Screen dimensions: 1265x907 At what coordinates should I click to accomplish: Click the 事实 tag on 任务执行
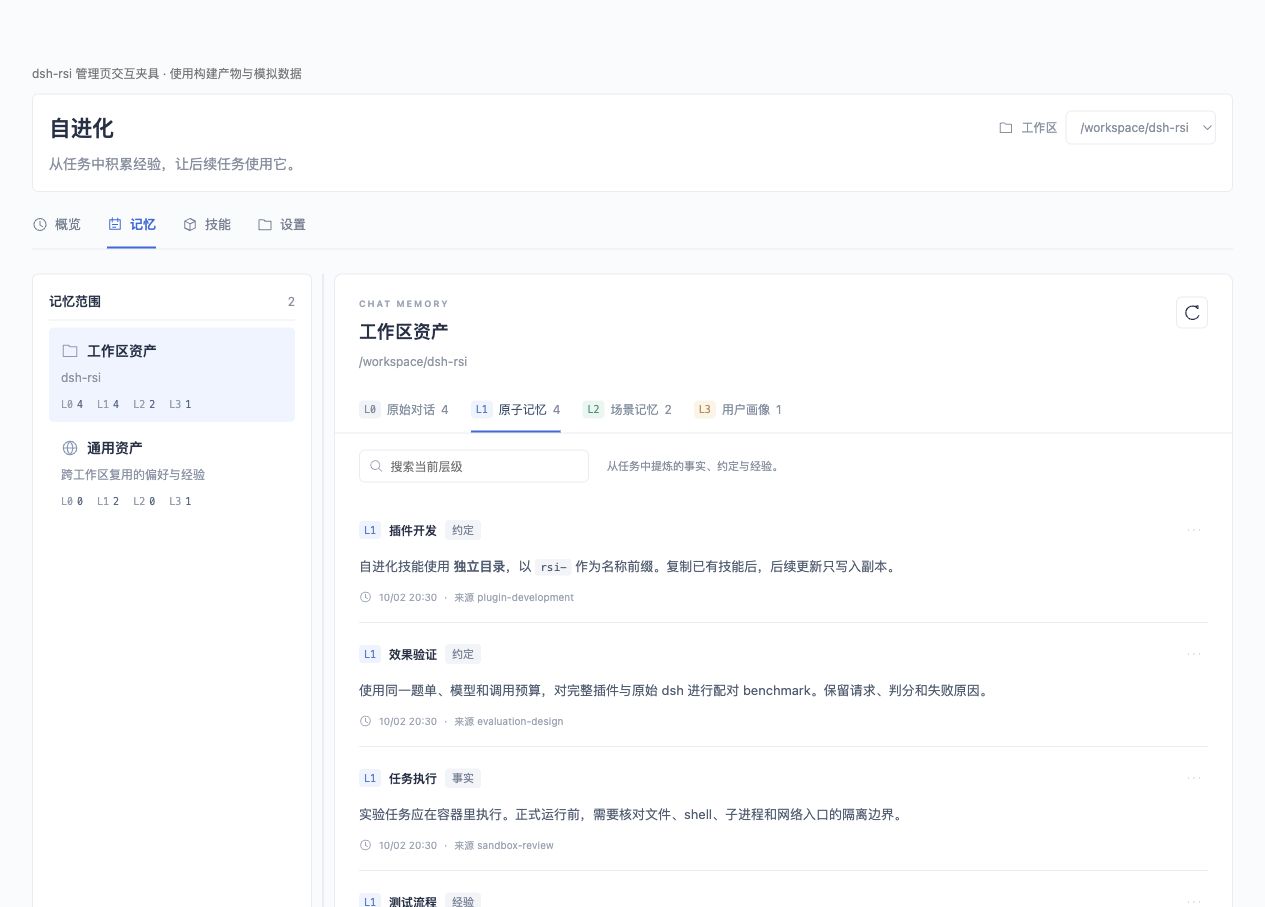tap(463, 778)
